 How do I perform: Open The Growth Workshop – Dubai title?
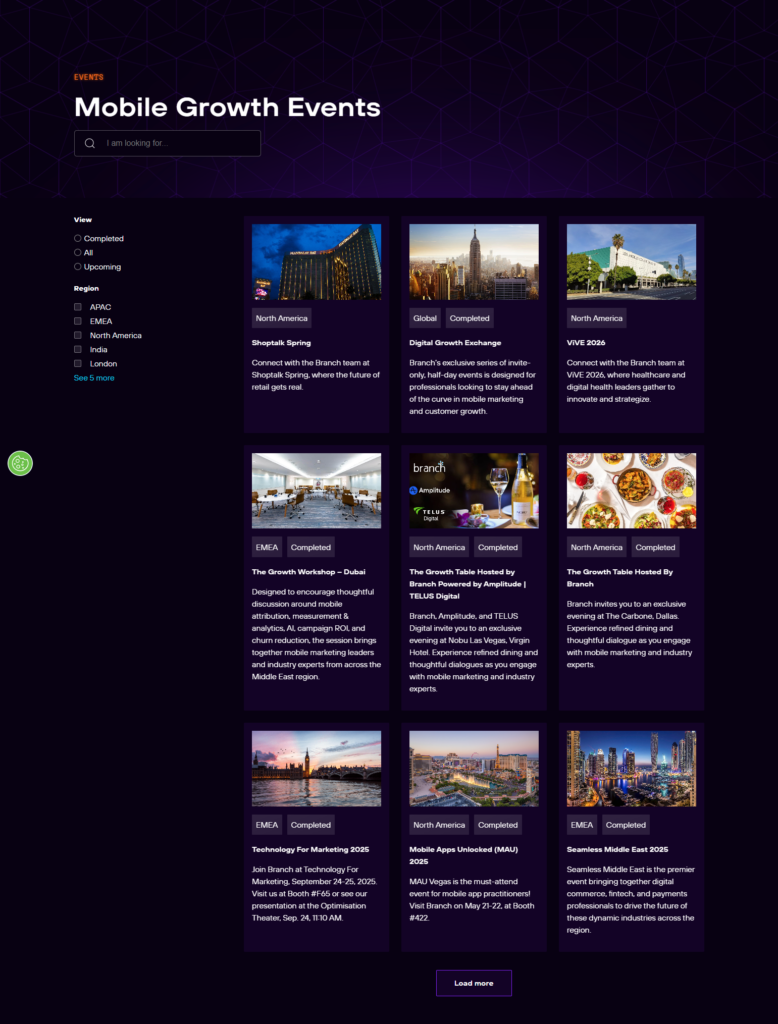[x=308, y=572]
